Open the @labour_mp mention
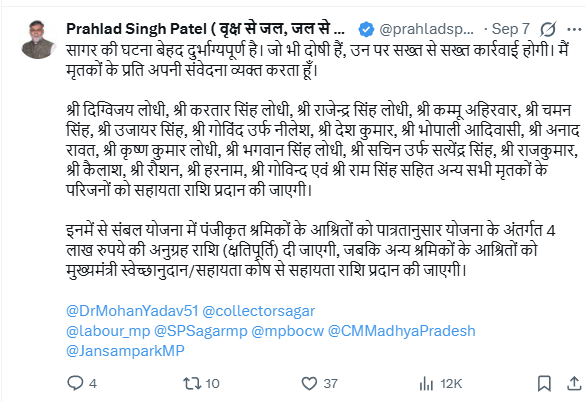The image size is (586, 402). (x=108, y=331)
